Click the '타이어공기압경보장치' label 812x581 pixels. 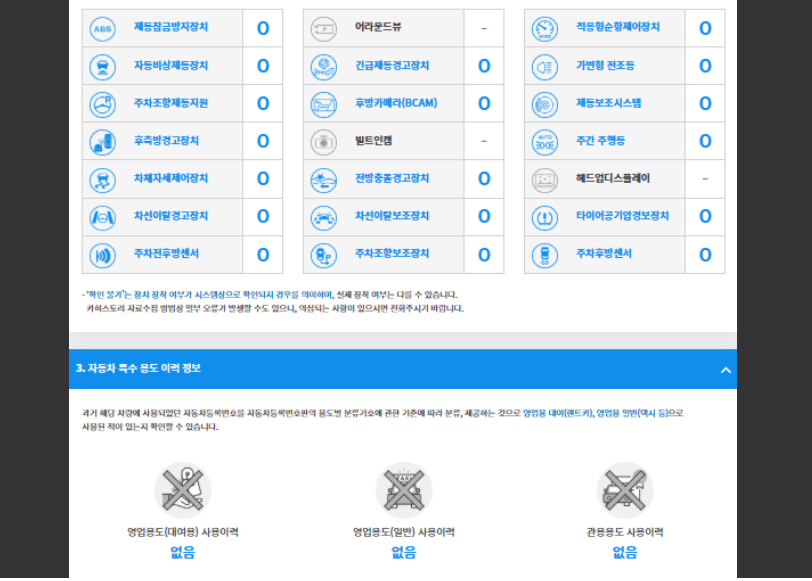click(x=622, y=216)
